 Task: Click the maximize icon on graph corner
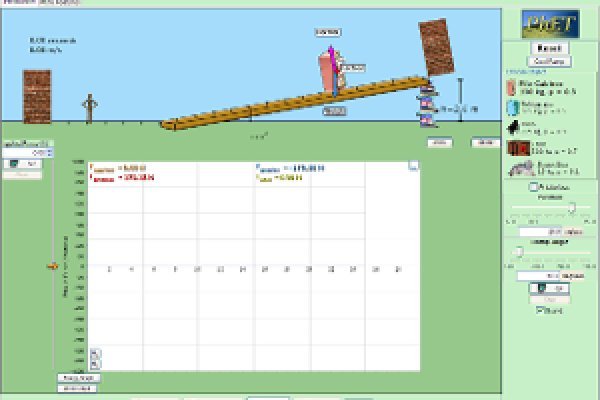(413, 167)
